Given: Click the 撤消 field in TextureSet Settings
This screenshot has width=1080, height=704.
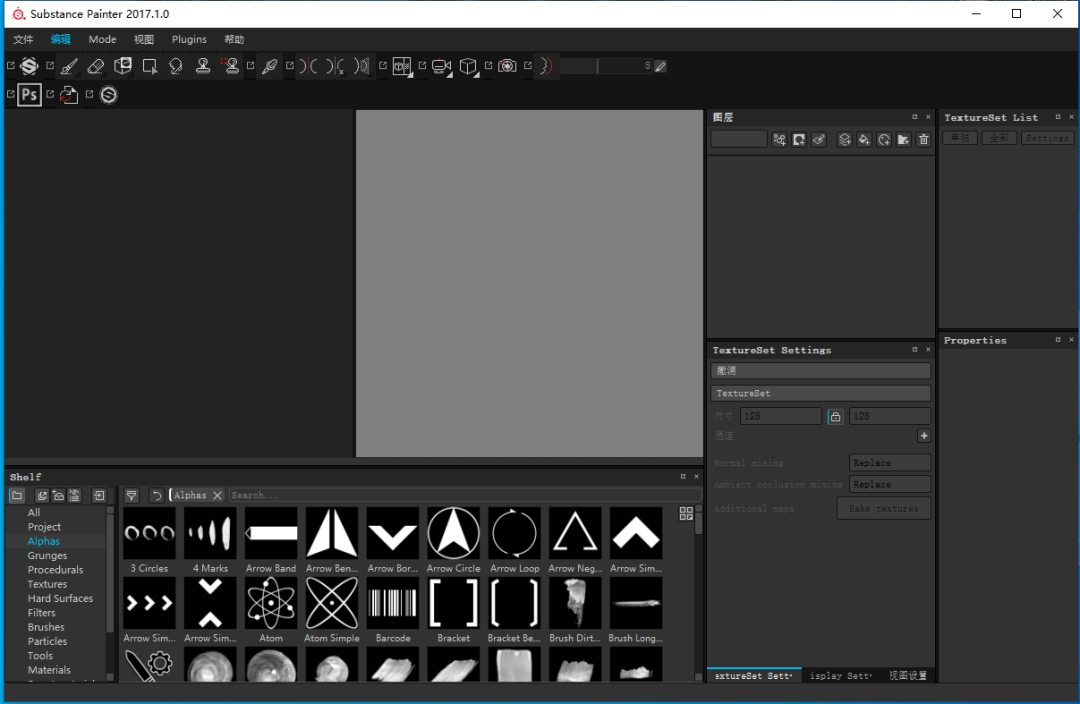Looking at the screenshot, I should point(821,371).
